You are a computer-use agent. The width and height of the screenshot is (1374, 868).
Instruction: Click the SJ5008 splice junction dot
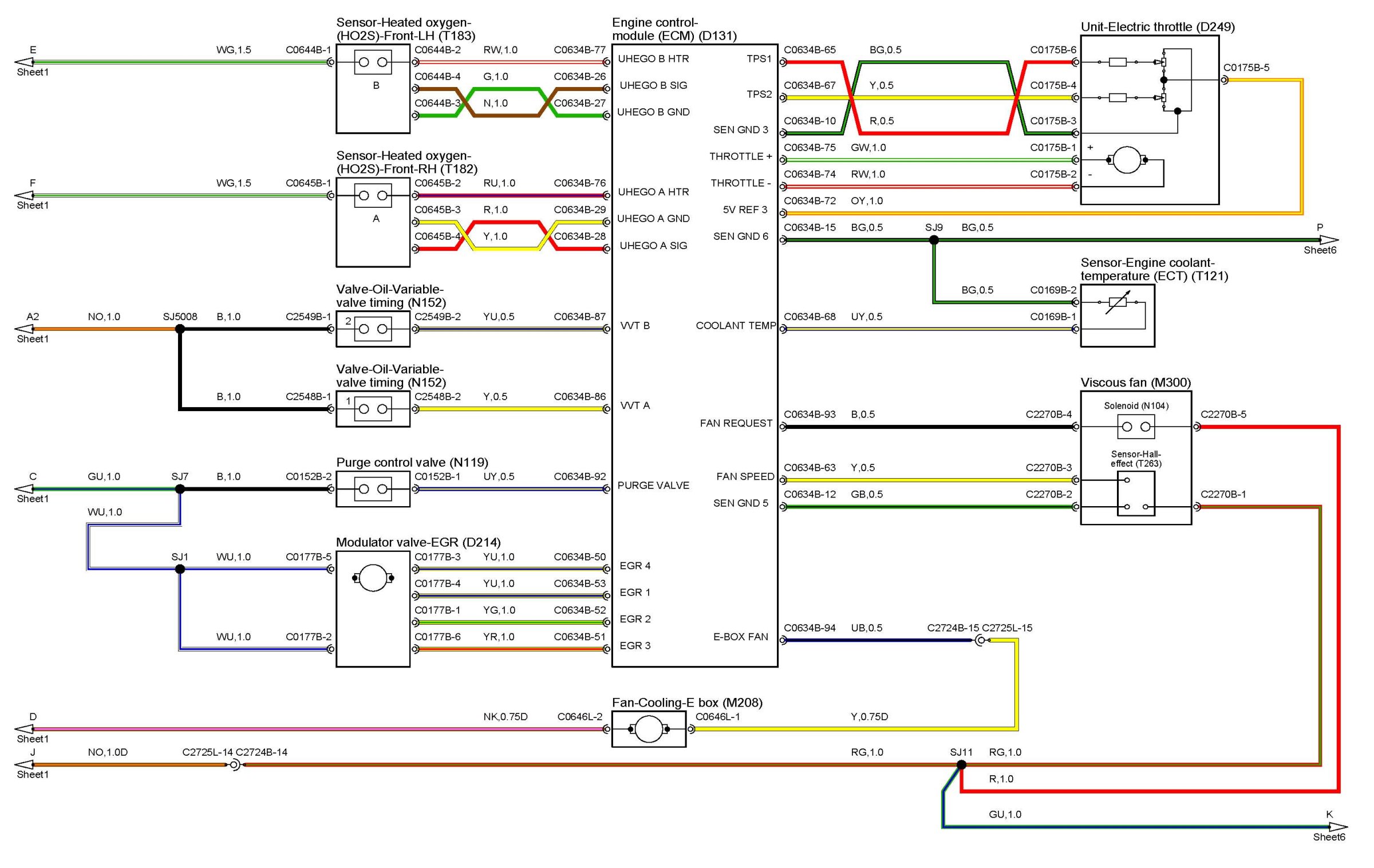[x=180, y=329]
